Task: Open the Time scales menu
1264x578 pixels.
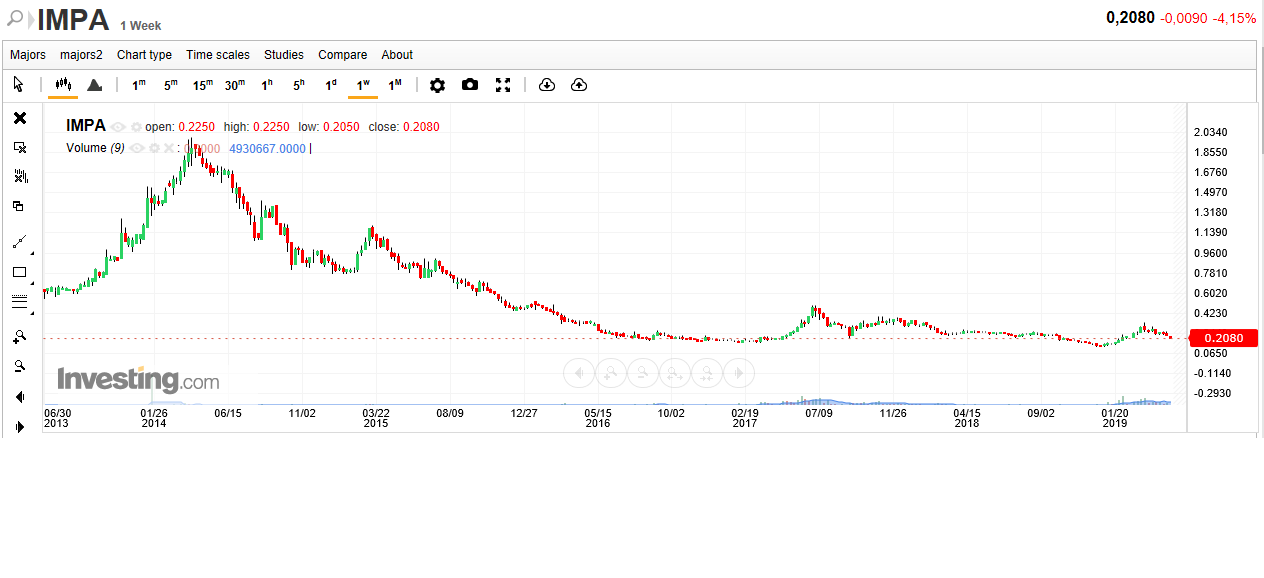Action: [218, 55]
